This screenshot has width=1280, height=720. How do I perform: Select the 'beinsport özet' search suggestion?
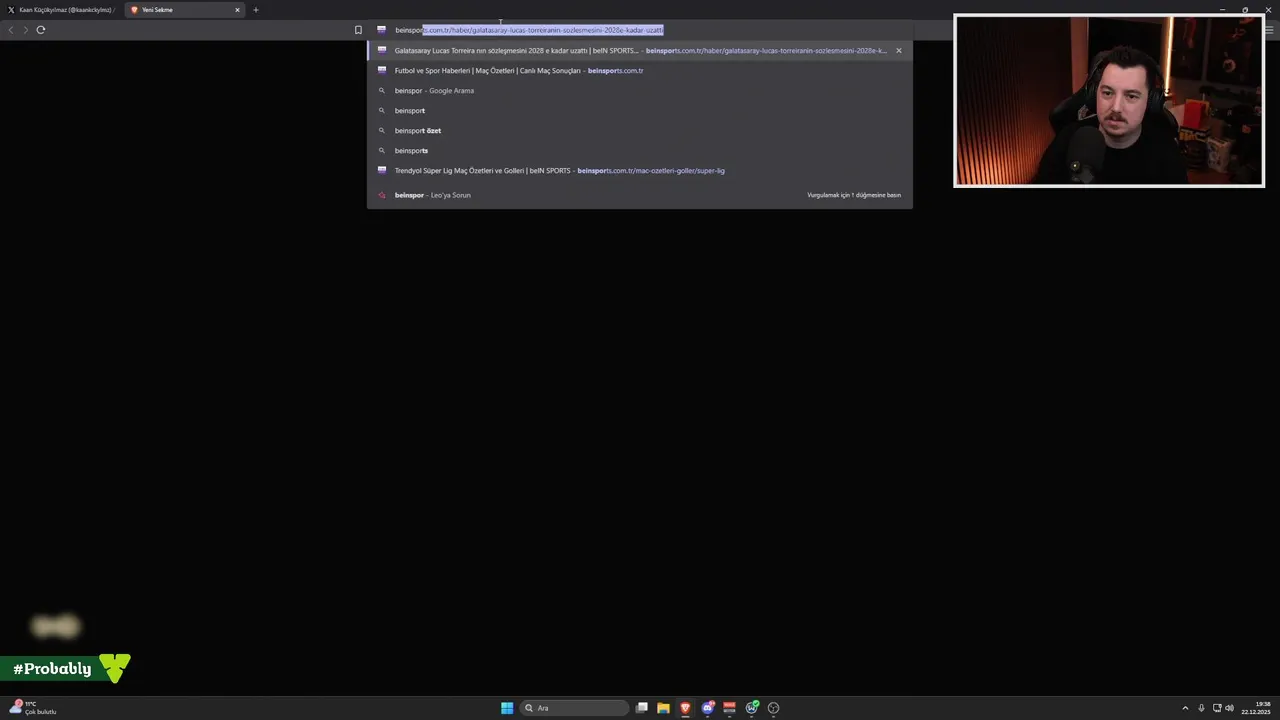click(640, 130)
